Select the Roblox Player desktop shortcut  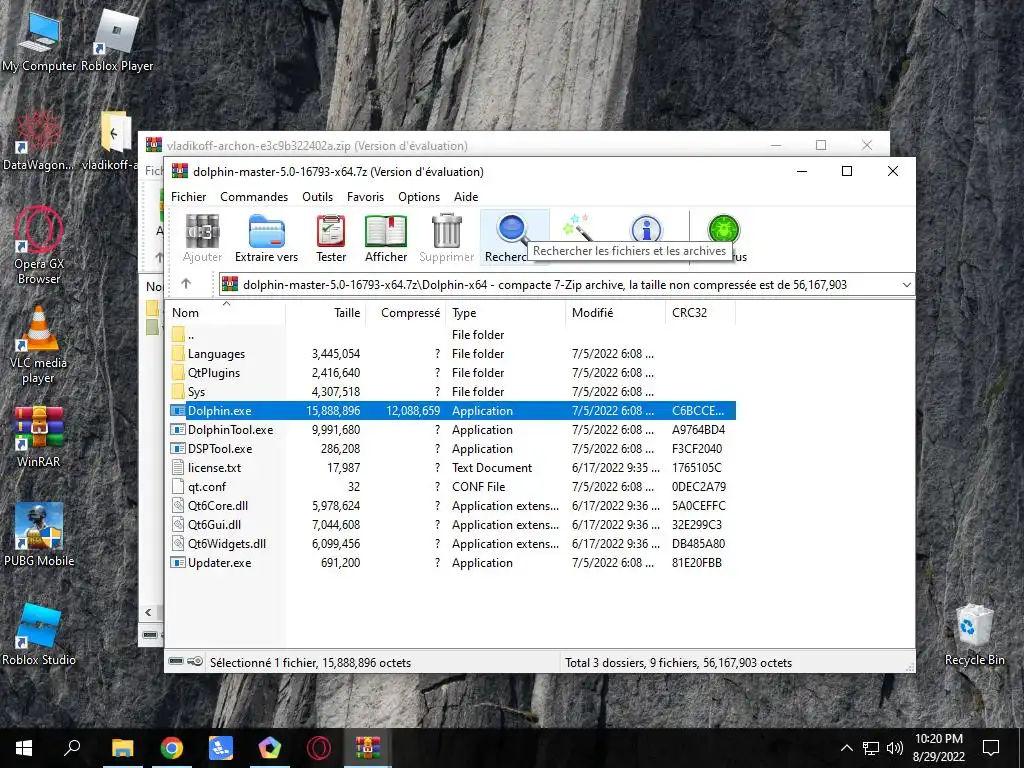(x=117, y=42)
